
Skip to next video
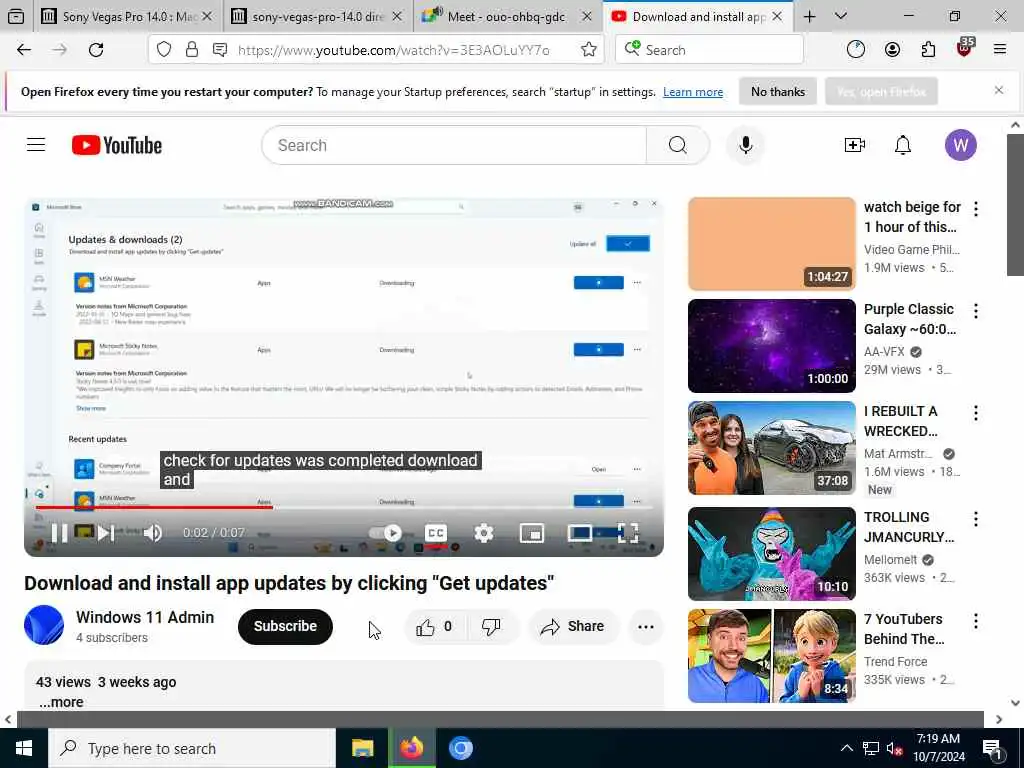pos(106,533)
